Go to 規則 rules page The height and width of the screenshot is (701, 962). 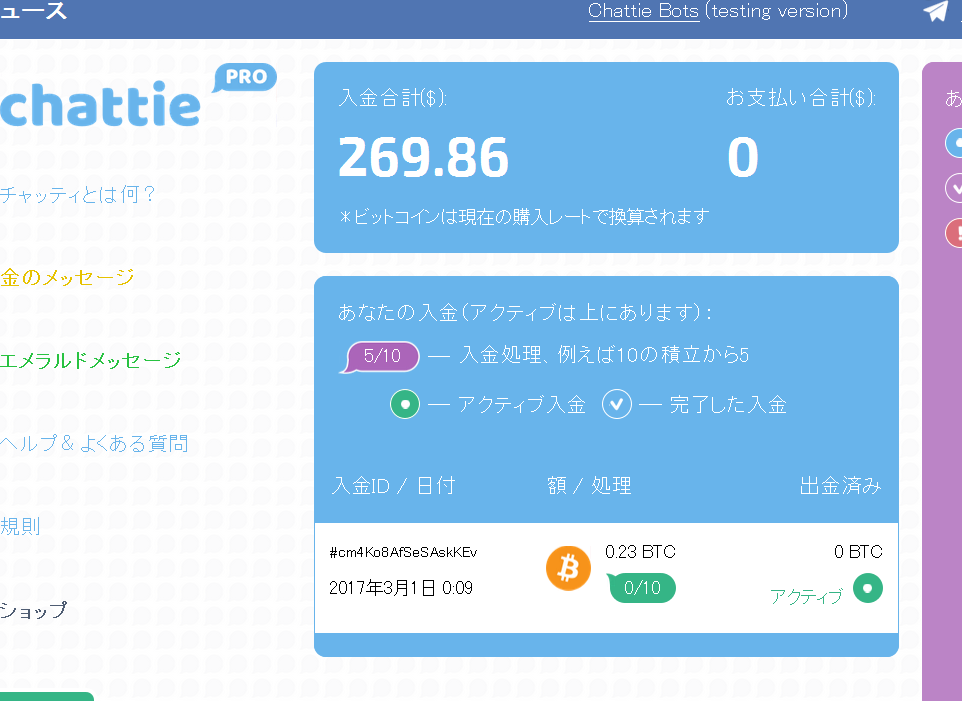20,526
